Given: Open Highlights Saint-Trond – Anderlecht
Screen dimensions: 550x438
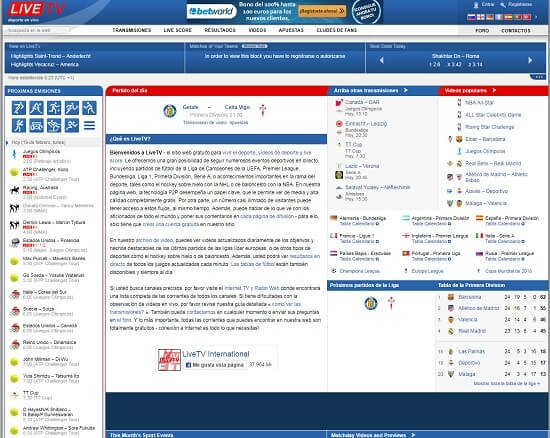Looking at the screenshot, I should (51, 56).
